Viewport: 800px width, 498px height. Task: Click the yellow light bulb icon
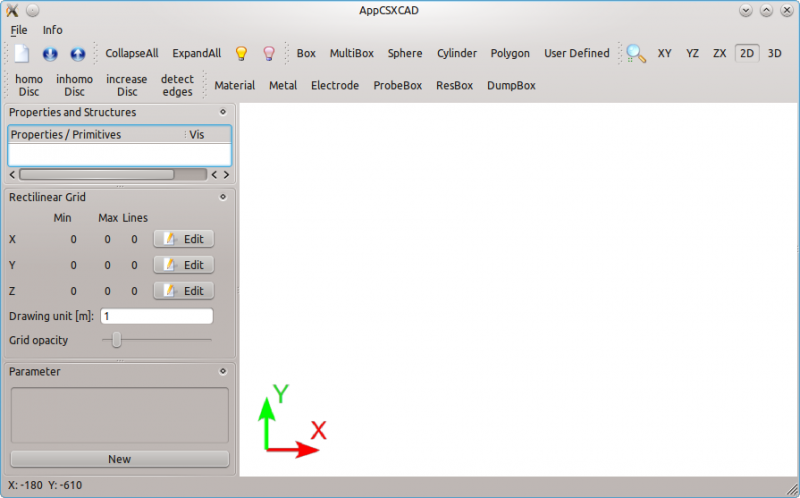tap(241, 54)
